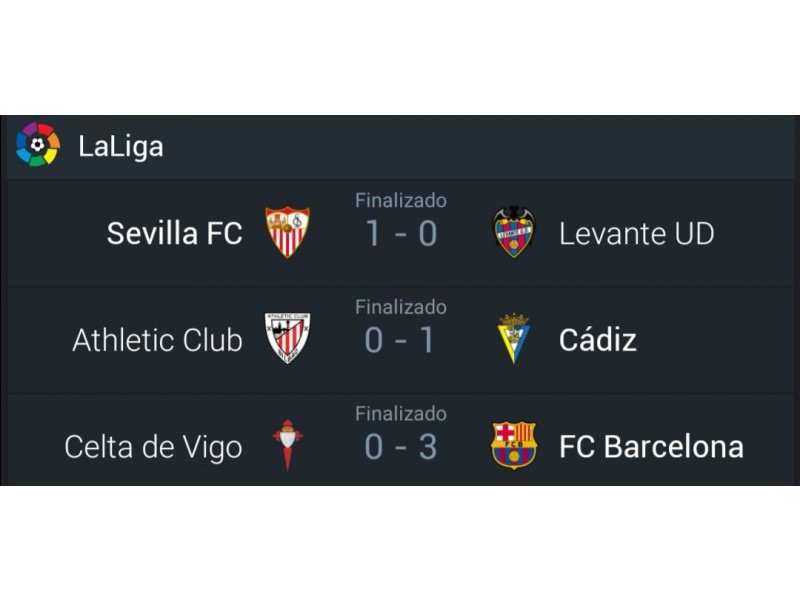
Task: Select the FC Barcelona team name
Action: pyautogui.click(x=652, y=447)
